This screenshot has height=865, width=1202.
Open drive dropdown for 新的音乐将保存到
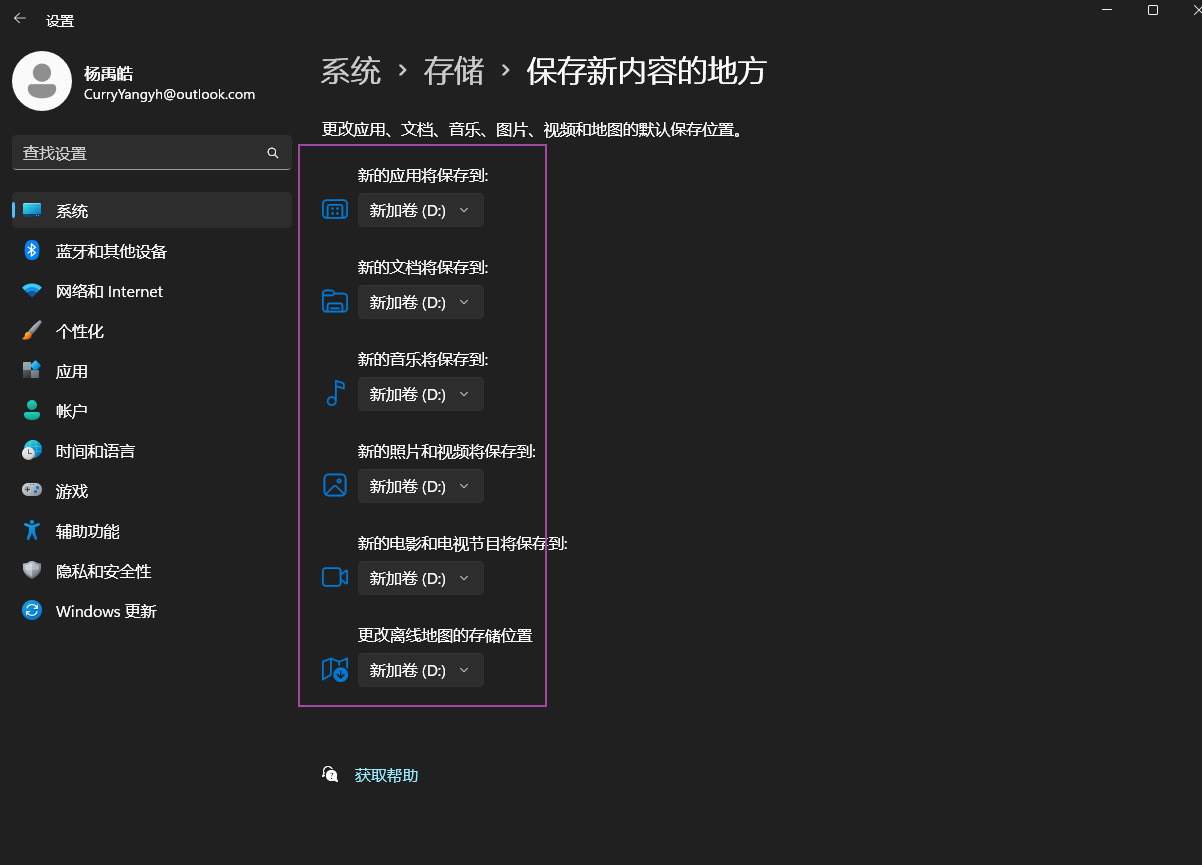pos(421,394)
